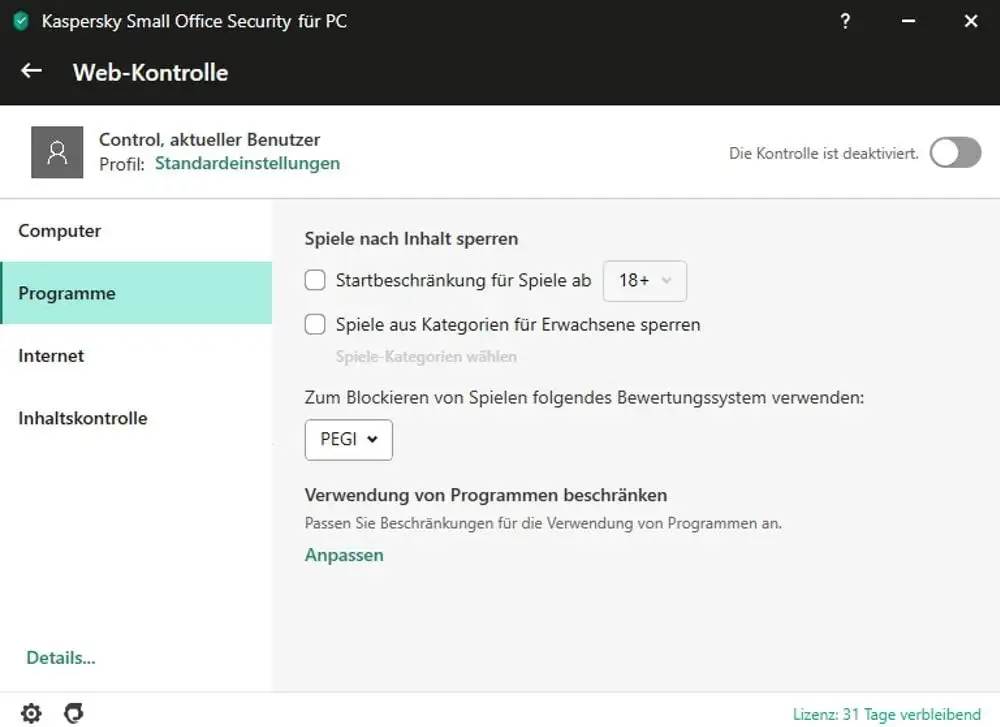
Task: Click the Lizenz: 31 Tage verbleibend link
Action: [886, 714]
